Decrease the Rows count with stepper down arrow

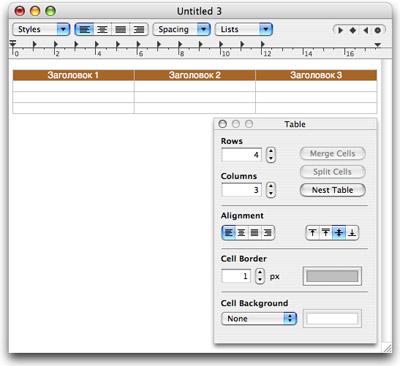pyautogui.click(x=271, y=159)
